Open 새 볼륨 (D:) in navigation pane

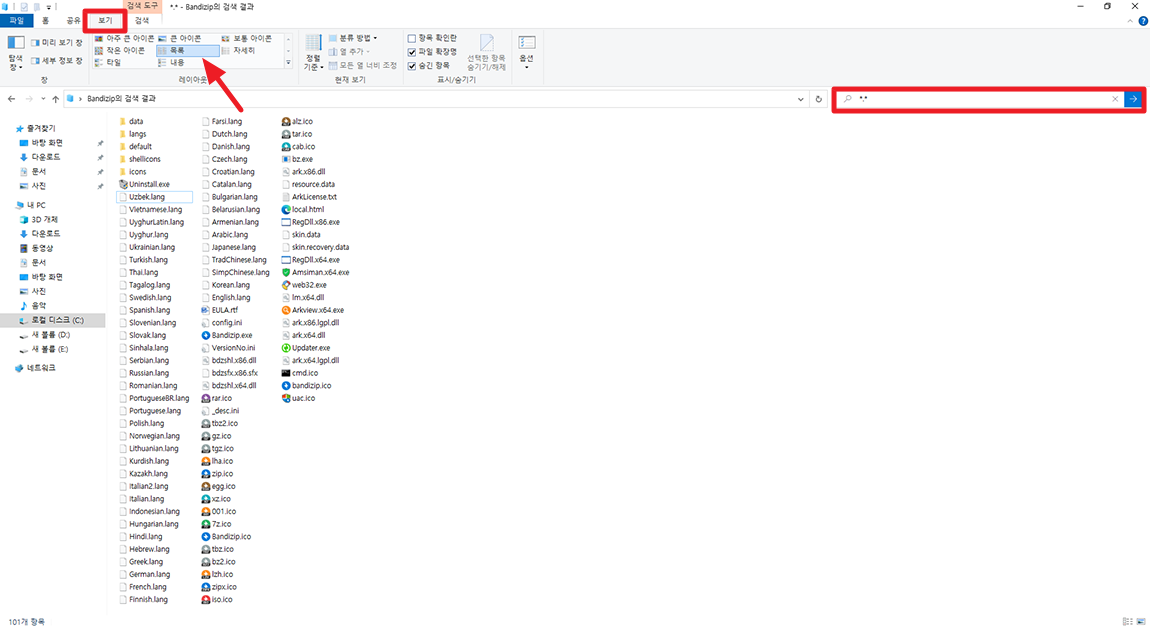(x=50, y=335)
